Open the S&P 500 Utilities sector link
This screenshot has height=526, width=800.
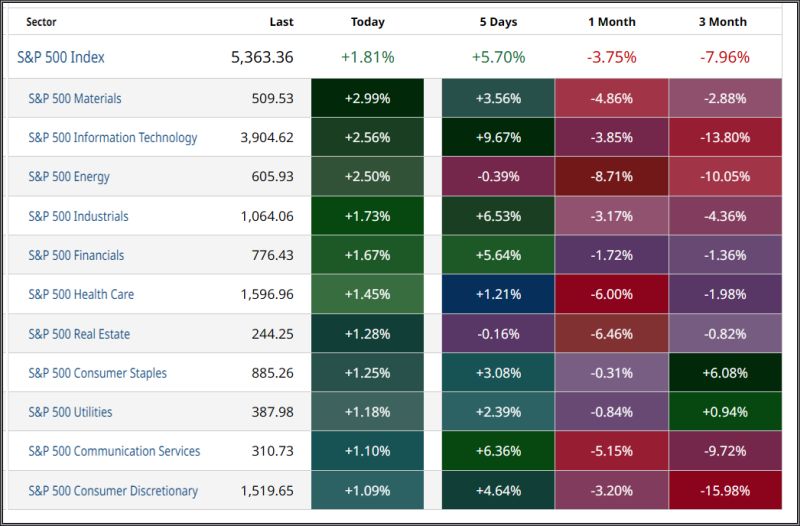point(70,412)
